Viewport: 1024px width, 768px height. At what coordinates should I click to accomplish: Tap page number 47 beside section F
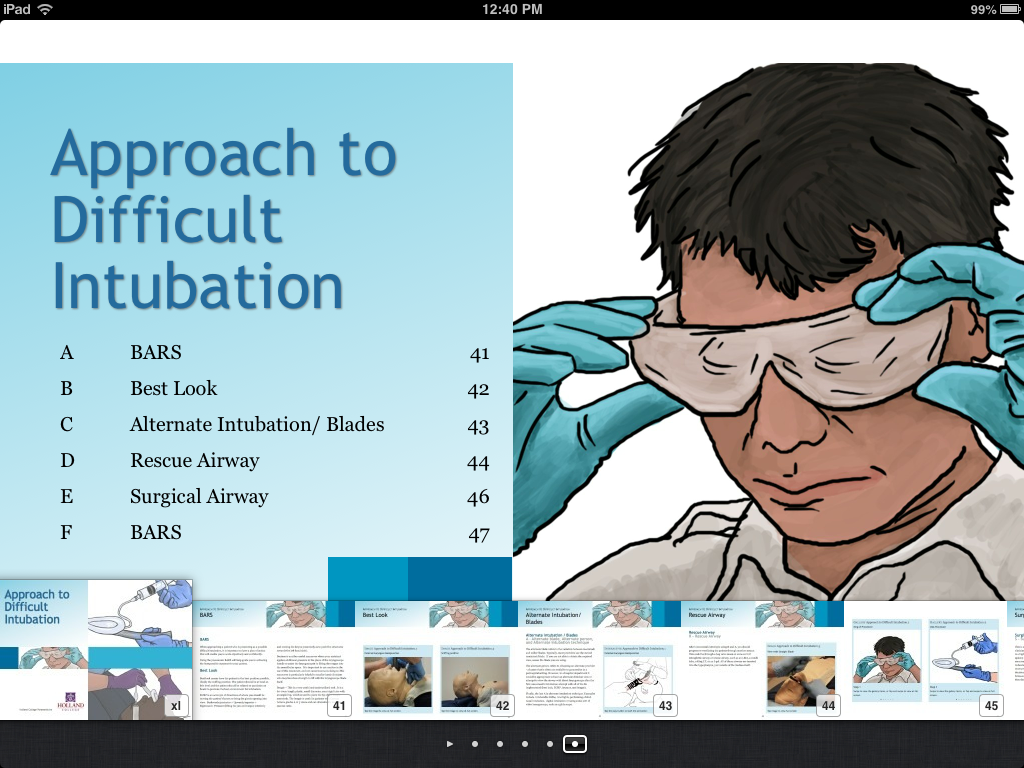coord(479,535)
